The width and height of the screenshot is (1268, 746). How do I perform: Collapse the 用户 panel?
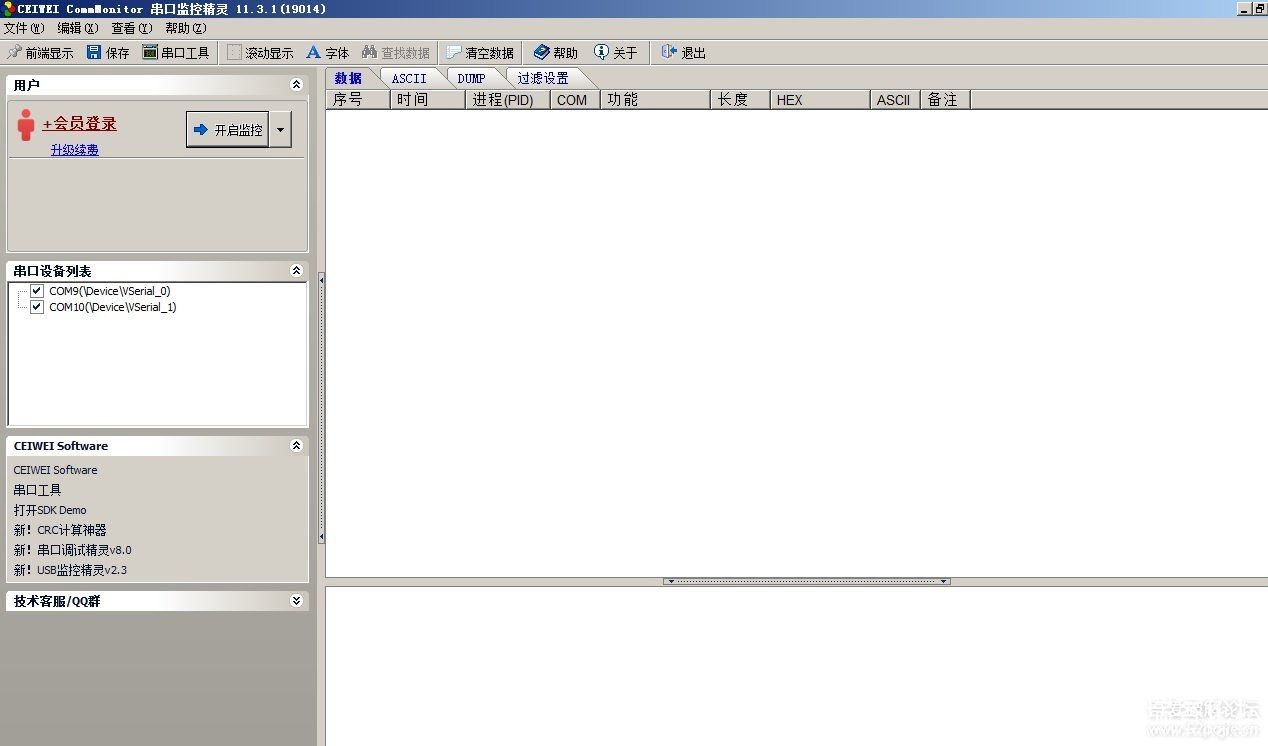[296, 85]
